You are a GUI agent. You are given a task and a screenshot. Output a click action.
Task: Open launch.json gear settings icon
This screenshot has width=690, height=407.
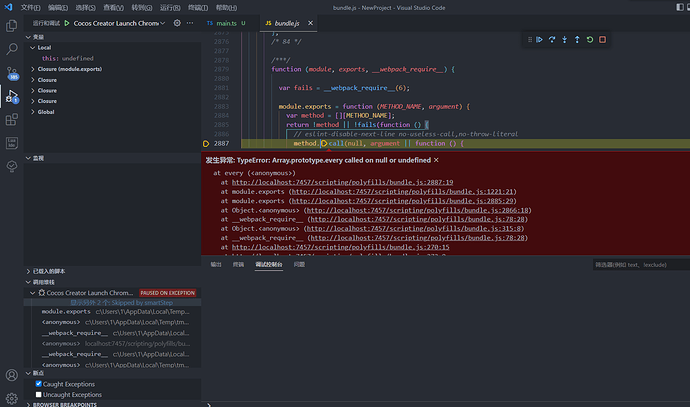(x=177, y=22)
